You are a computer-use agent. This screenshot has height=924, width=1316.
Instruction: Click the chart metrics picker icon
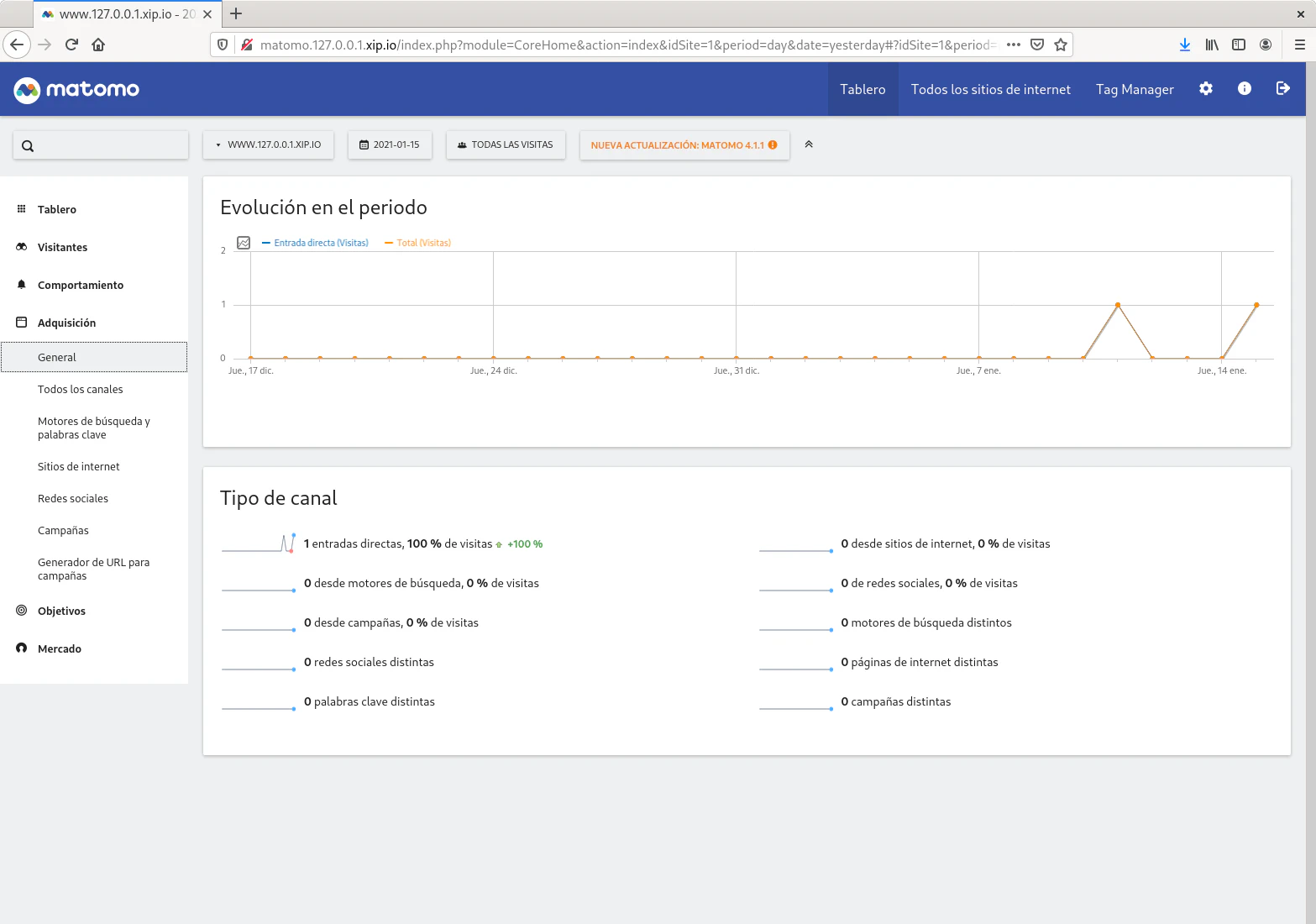pos(244,243)
